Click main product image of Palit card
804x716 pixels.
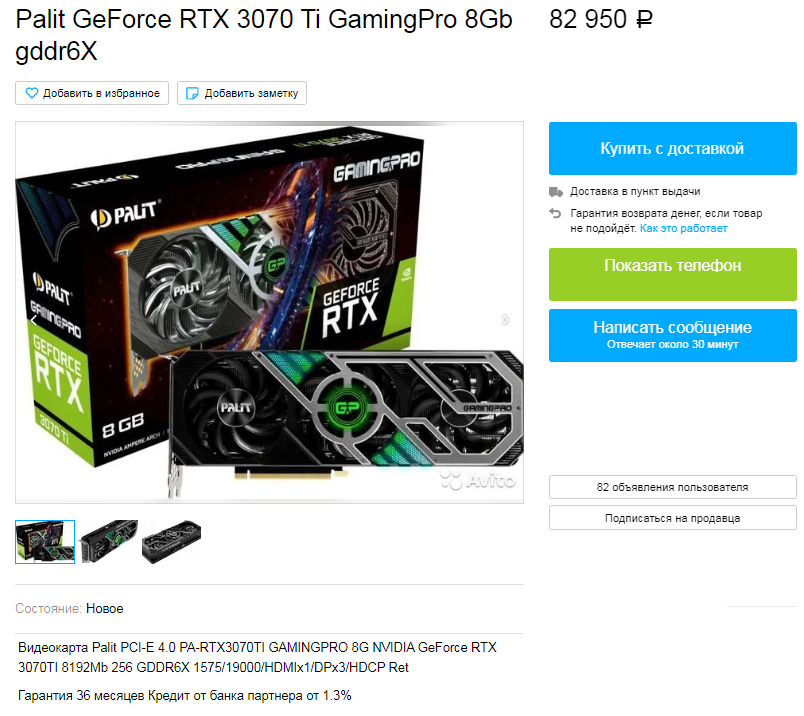tap(269, 313)
